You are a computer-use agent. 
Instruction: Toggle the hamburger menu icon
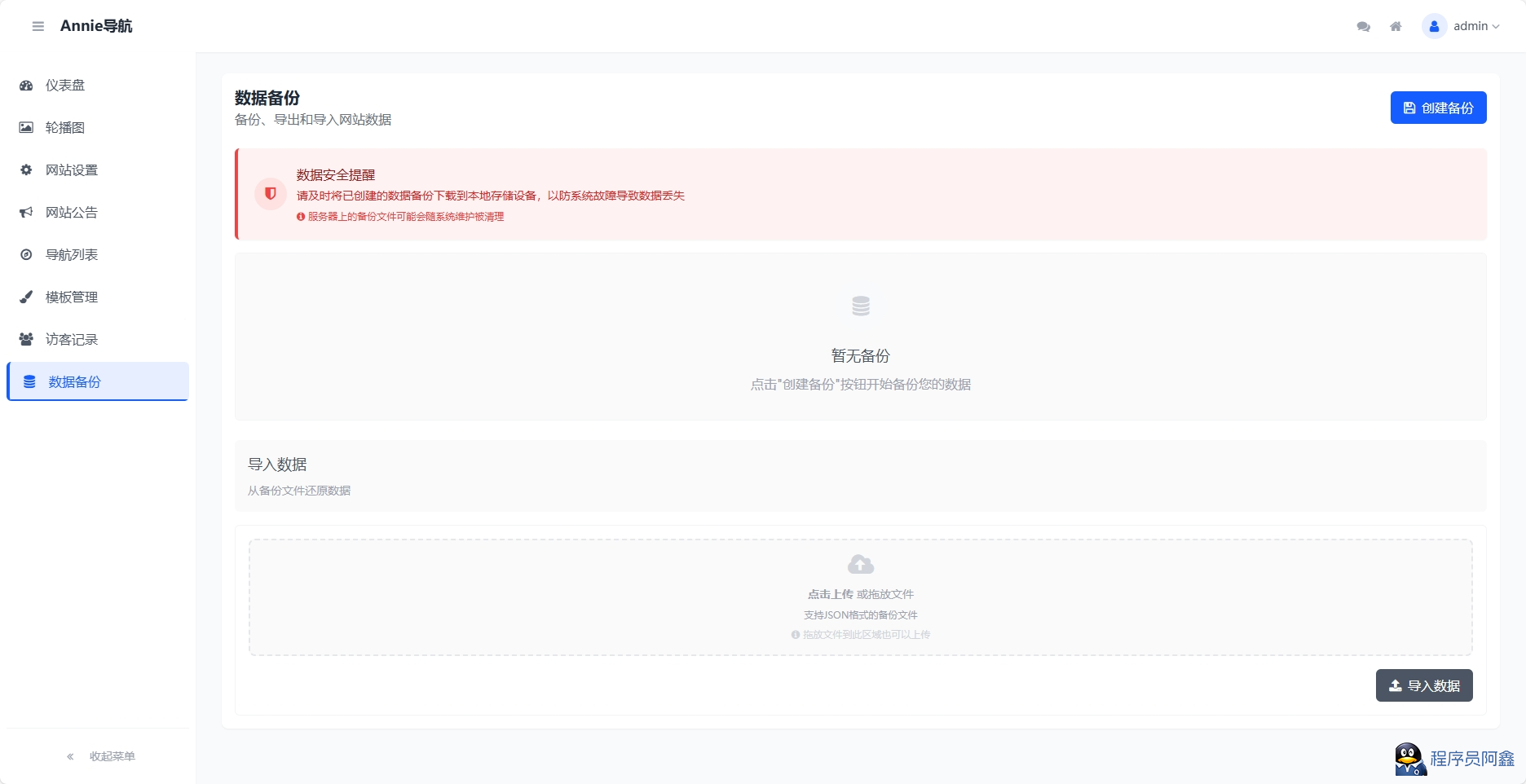[x=37, y=26]
